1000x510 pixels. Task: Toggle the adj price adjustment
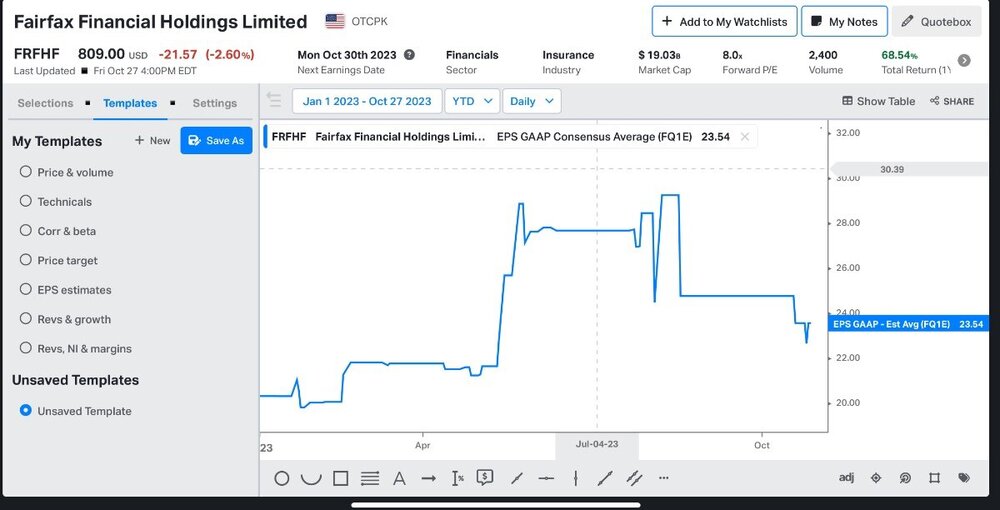pyautogui.click(x=846, y=477)
